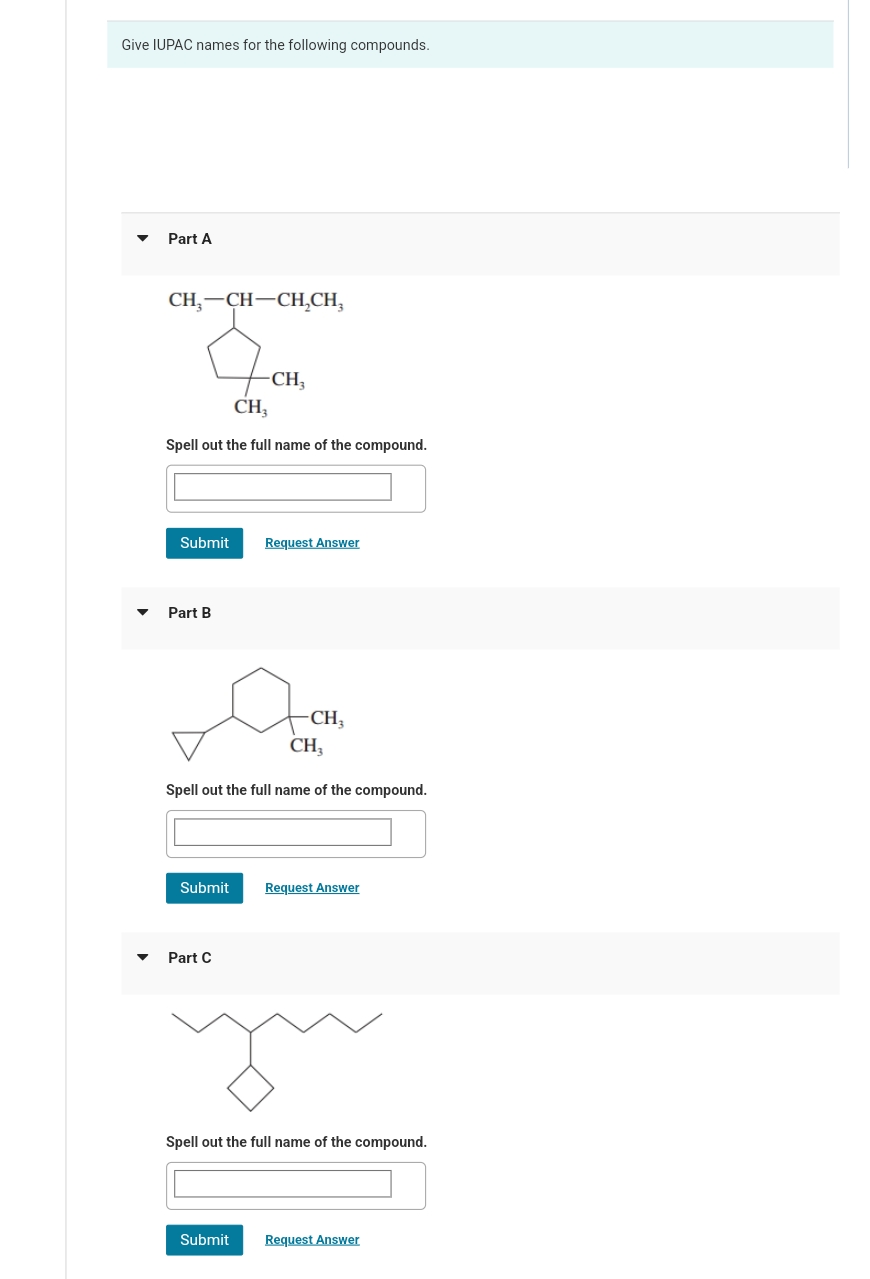Click the answer field for Part B
Screen dimensions: 870x1279
pos(281,831)
